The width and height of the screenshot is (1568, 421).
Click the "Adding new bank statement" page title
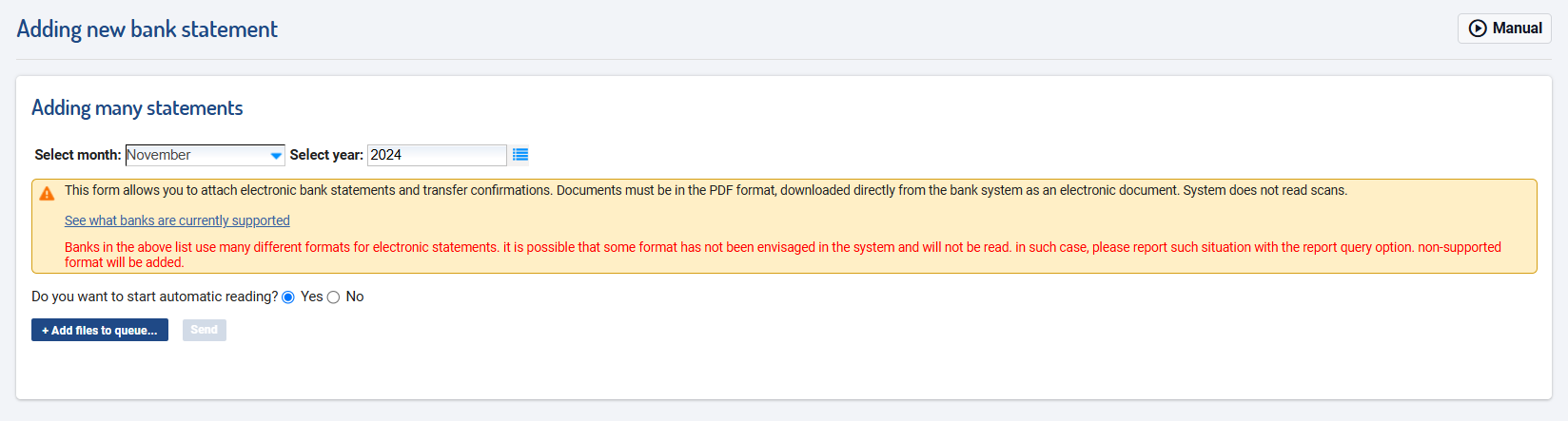[x=147, y=29]
